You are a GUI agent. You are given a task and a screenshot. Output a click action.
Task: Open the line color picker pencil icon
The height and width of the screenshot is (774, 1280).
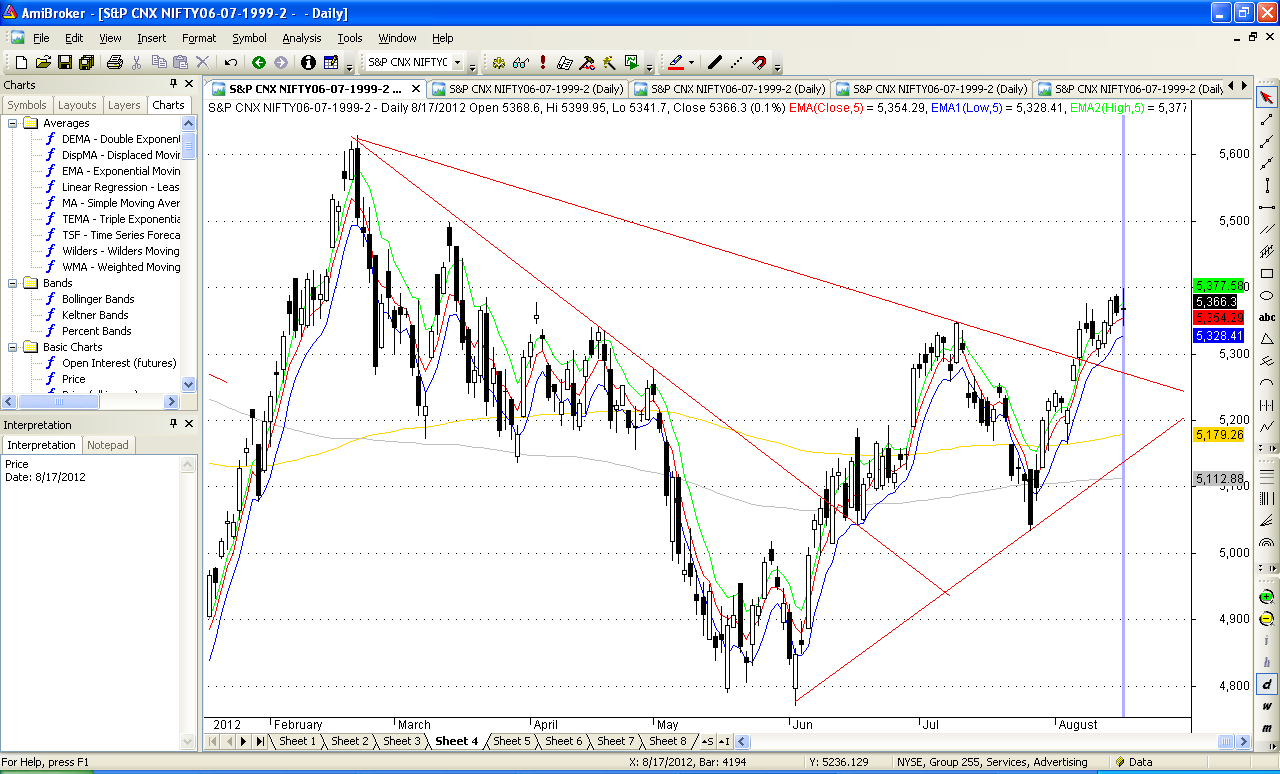click(676, 62)
